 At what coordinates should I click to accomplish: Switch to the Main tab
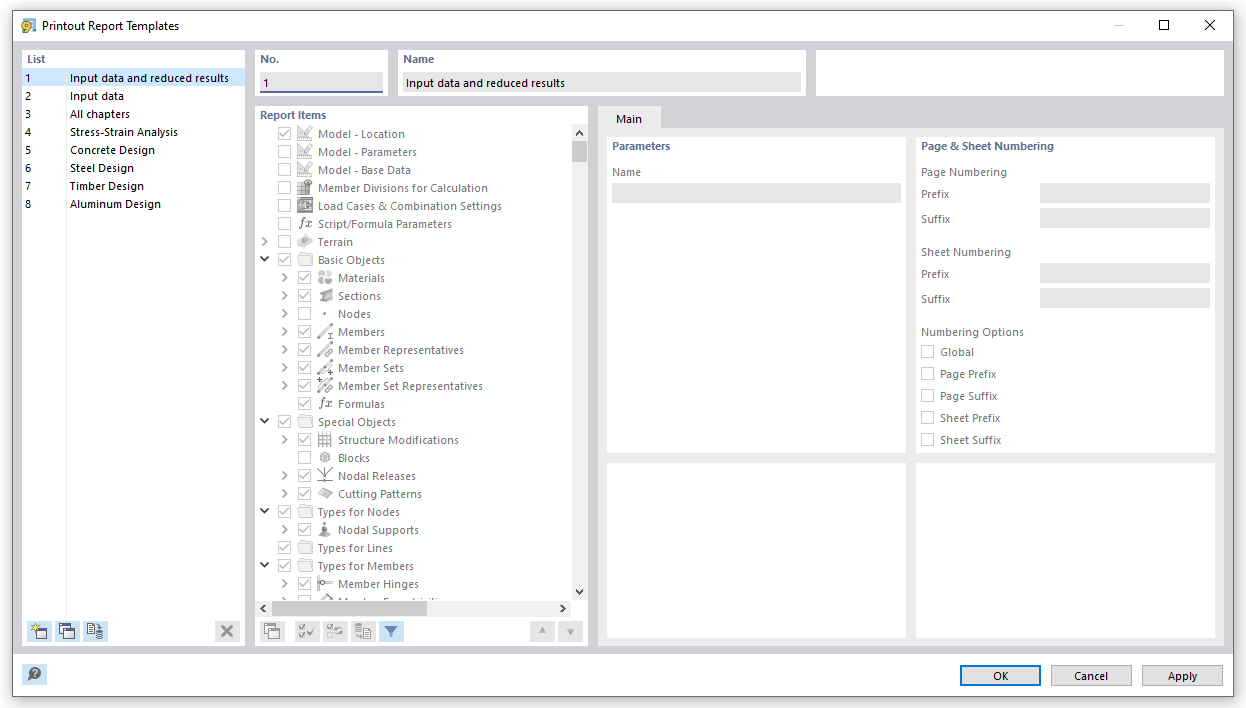click(x=630, y=118)
